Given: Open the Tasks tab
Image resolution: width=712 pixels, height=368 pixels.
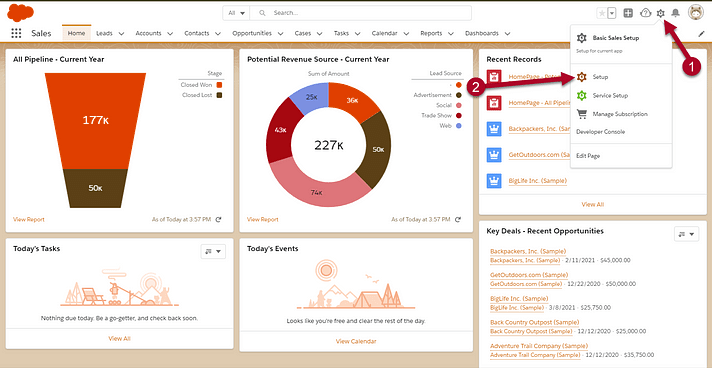Looking at the screenshot, I should 341,33.
